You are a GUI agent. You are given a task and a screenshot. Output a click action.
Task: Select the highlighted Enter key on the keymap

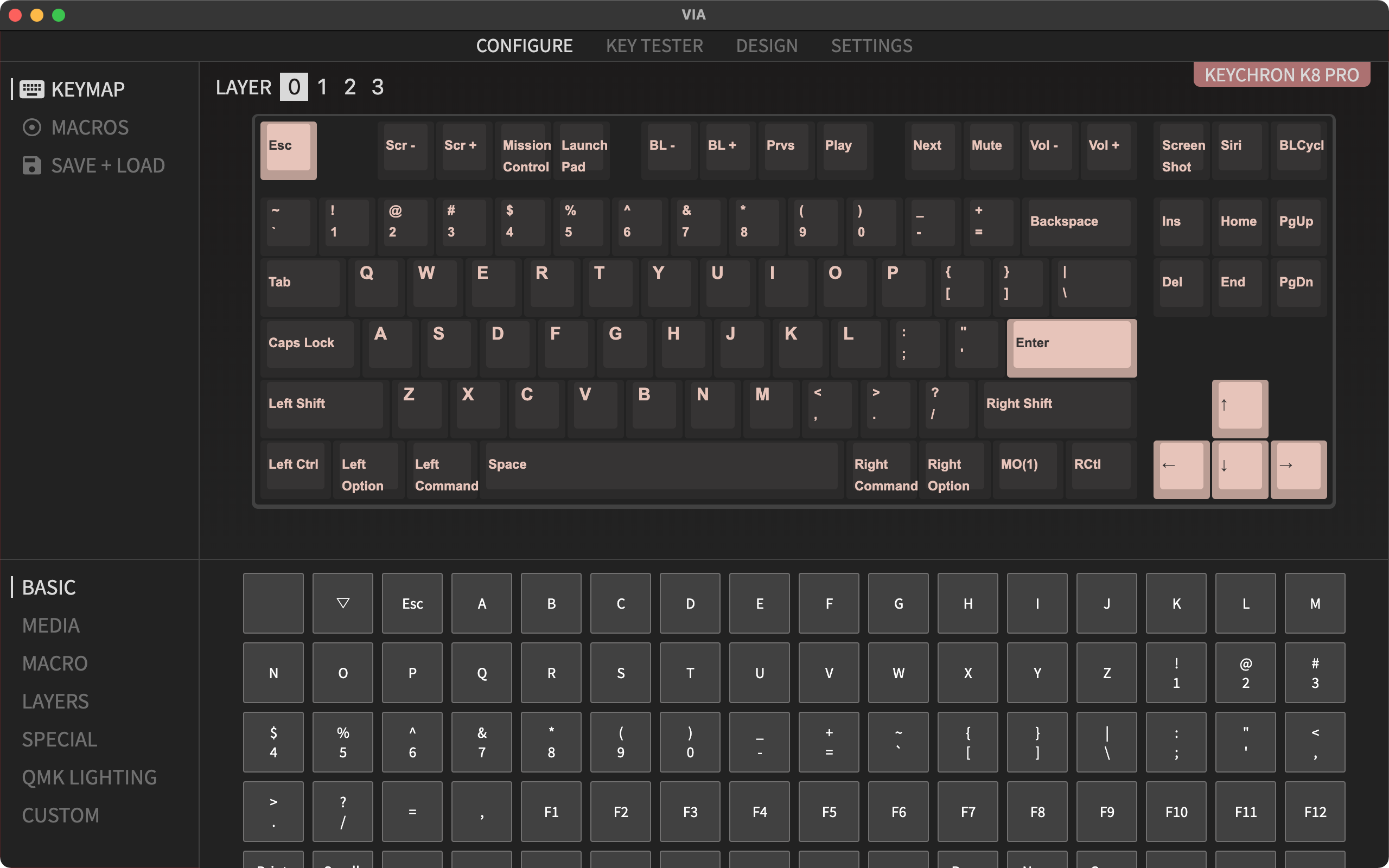(1071, 344)
